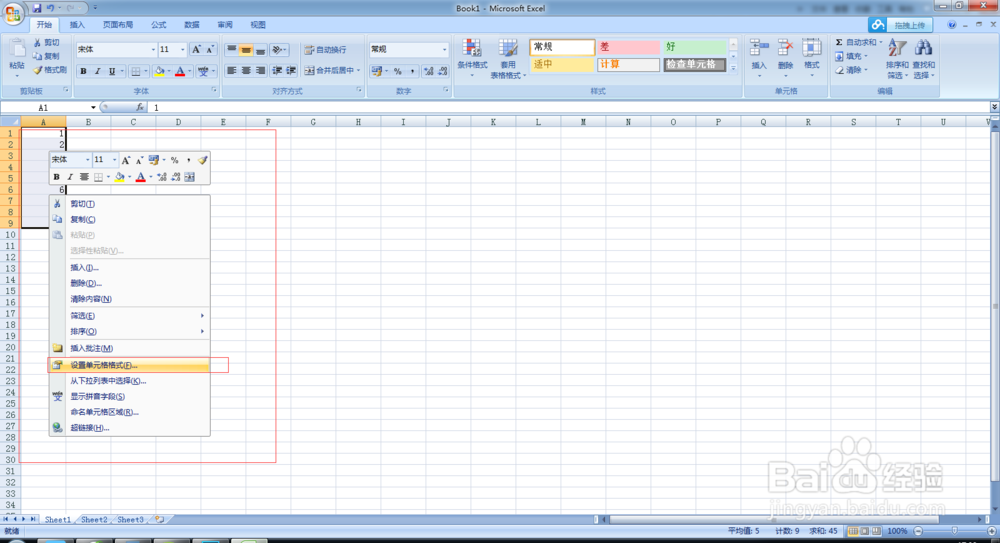Open the Sheet2 worksheet tab
The width and height of the screenshot is (1000, 543).
point(94,519)
